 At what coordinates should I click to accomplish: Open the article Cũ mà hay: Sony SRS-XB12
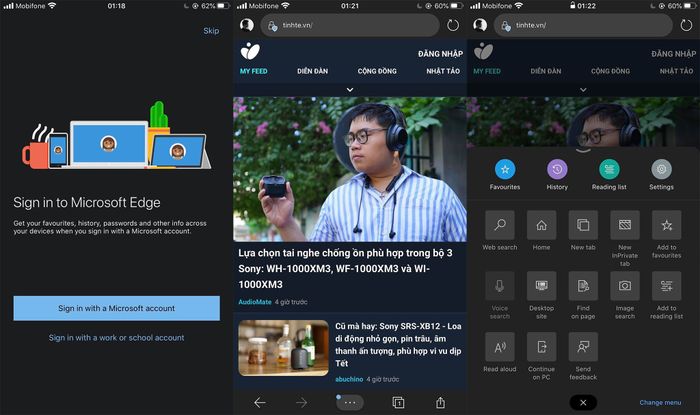pos(398,344)
